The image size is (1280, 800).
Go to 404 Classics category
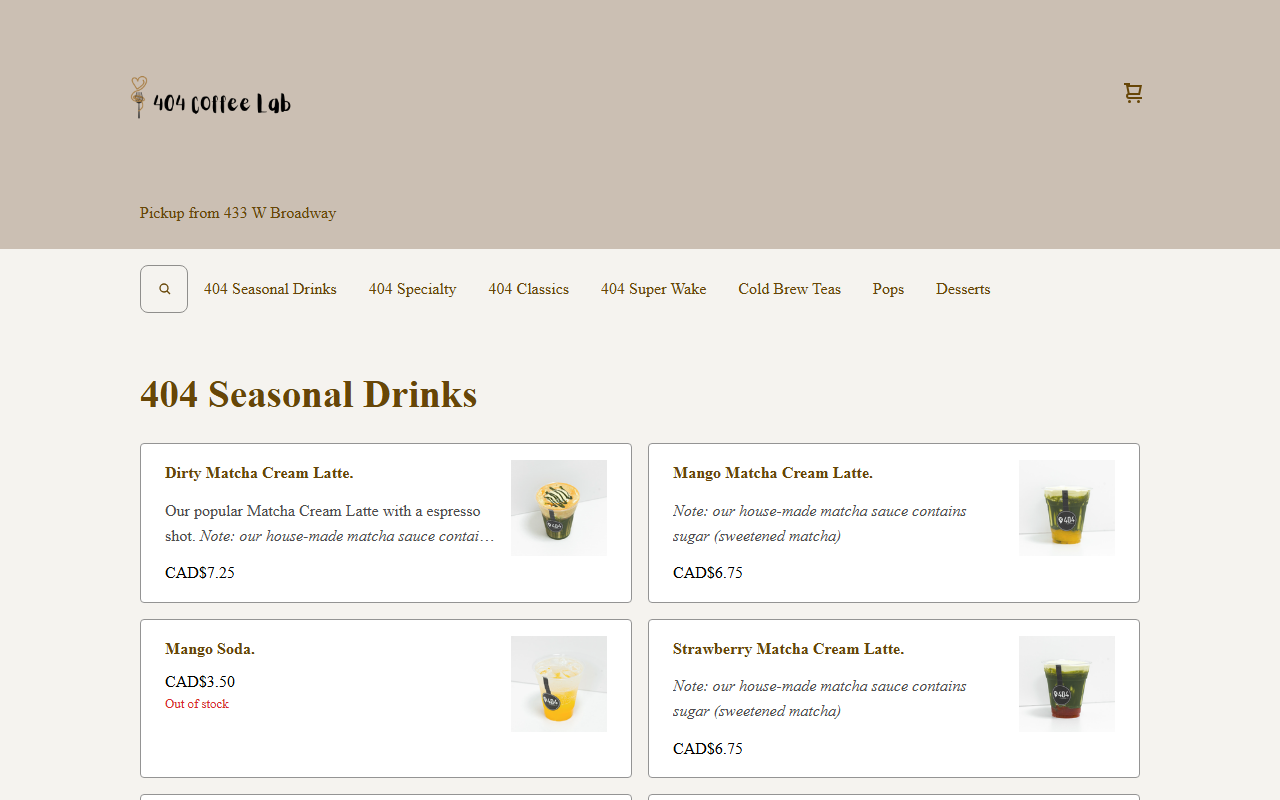pos(528,289)
